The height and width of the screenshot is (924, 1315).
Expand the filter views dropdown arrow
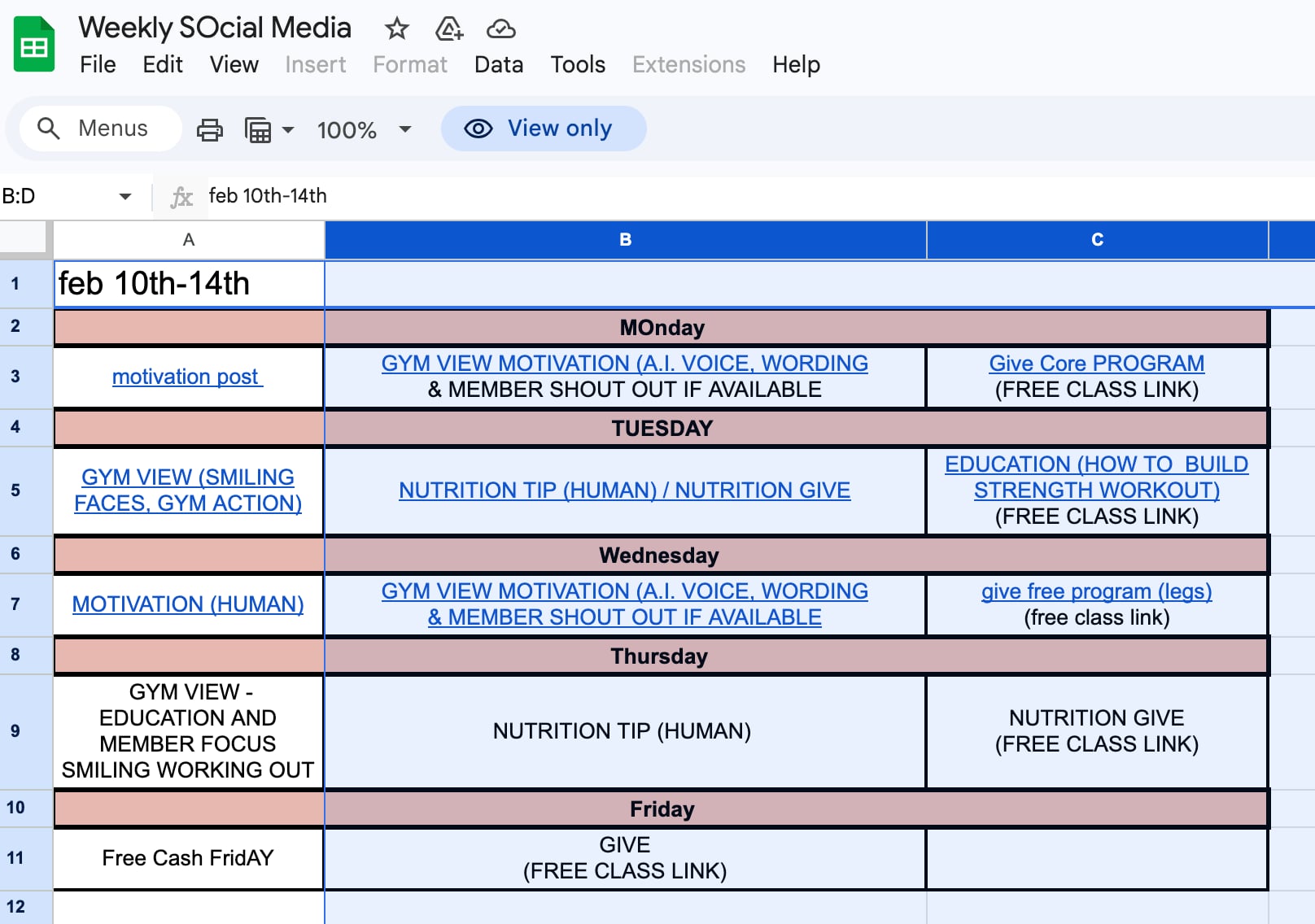[x=288, y=129]
